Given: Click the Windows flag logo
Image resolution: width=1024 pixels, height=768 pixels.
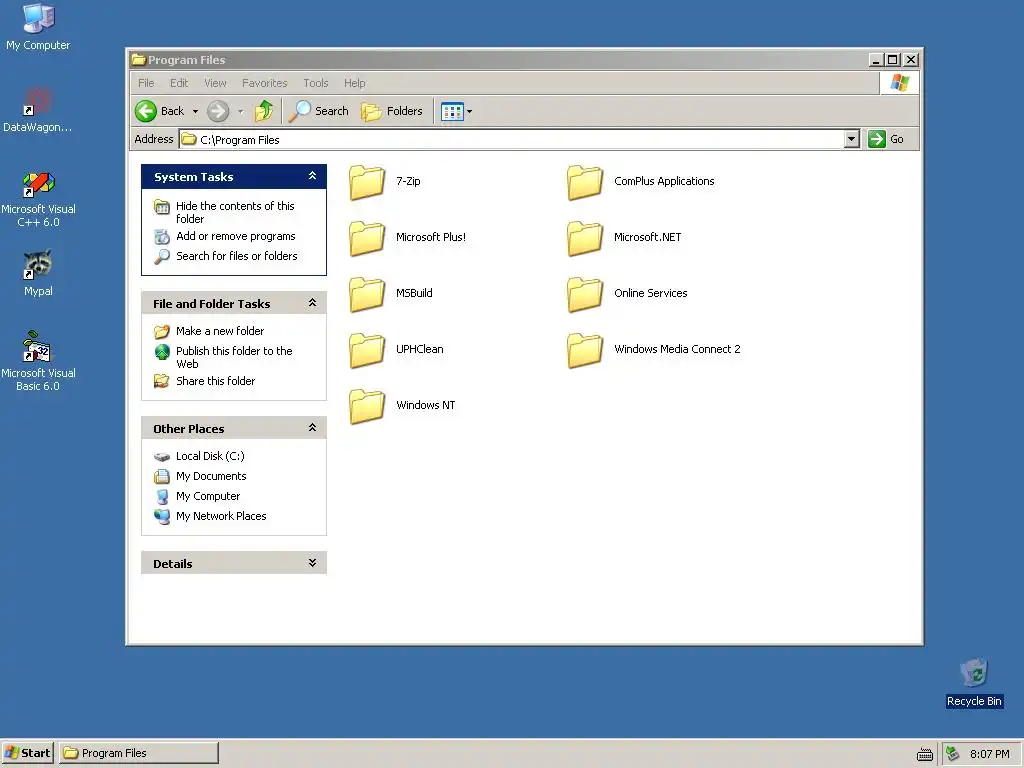Looking at the screenshot, I should pyautogui.click(x=900, y=83).
